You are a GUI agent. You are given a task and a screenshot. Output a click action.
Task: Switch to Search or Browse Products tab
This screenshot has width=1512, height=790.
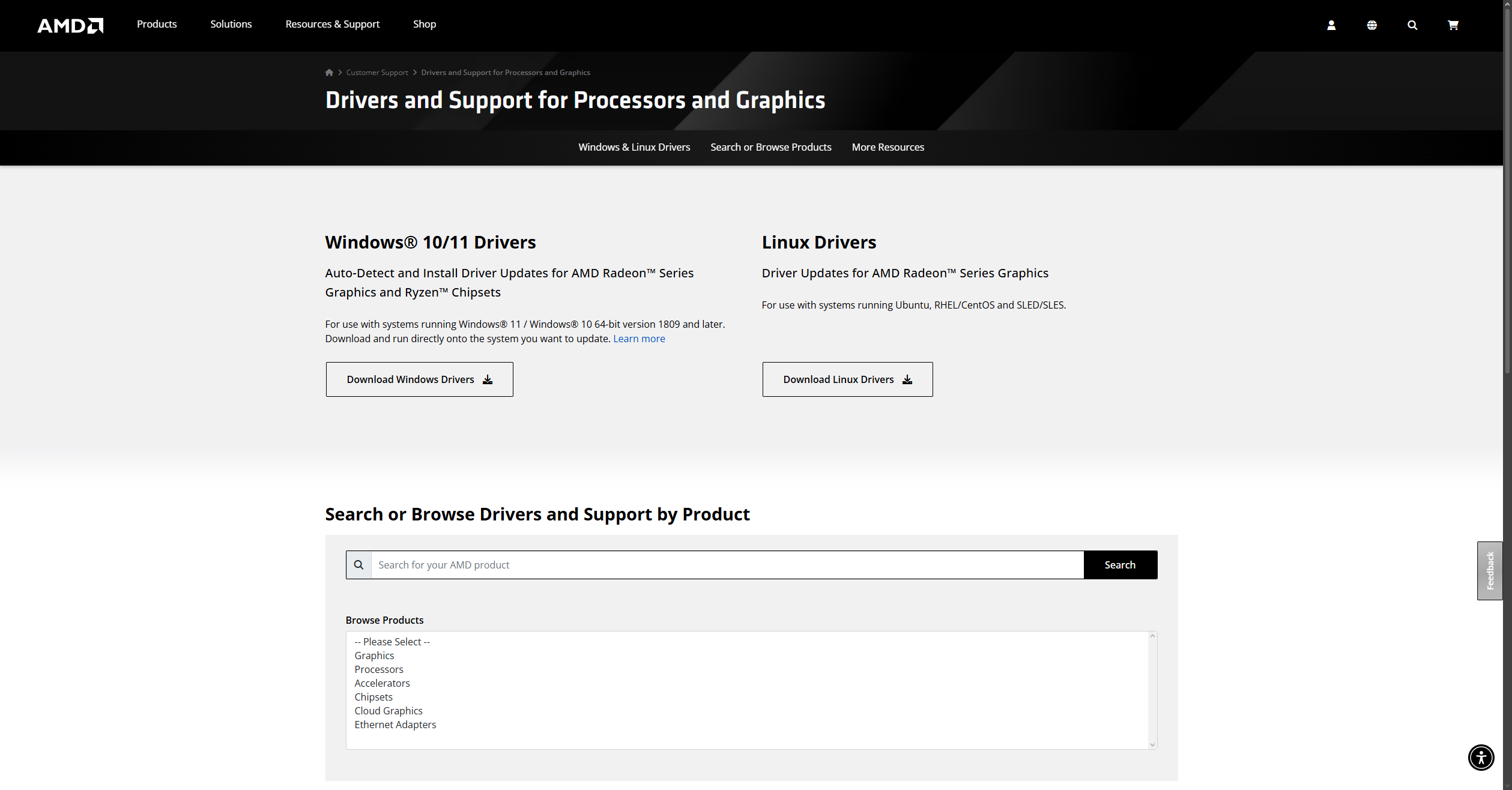pyautogui.click(x=770, y=147)
